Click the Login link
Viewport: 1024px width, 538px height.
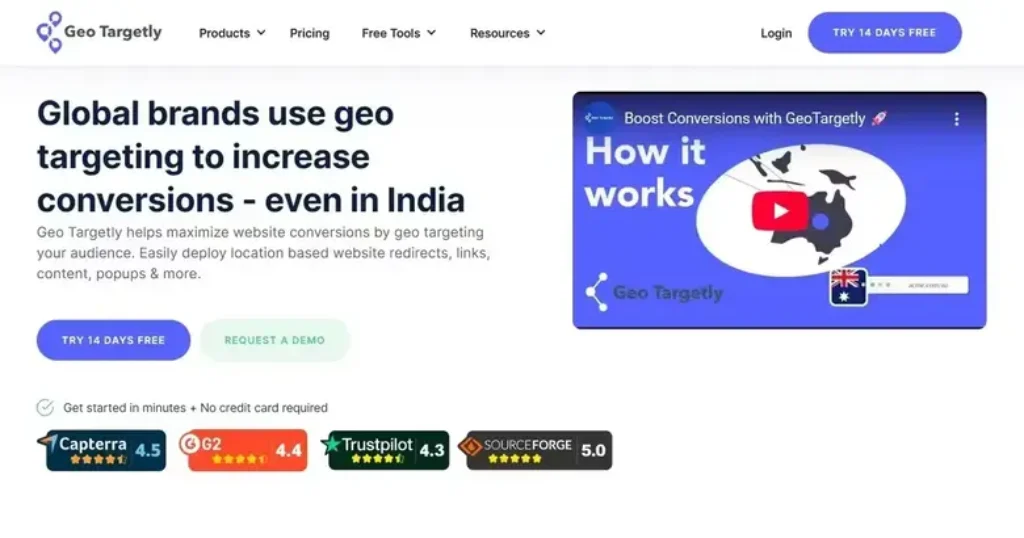click(x=776, y=33)
